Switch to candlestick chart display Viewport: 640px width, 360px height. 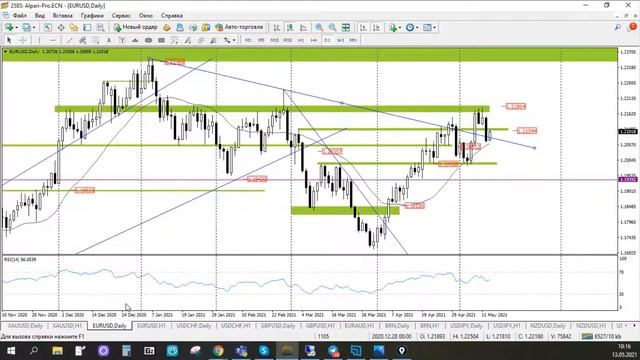pos(290,27)
